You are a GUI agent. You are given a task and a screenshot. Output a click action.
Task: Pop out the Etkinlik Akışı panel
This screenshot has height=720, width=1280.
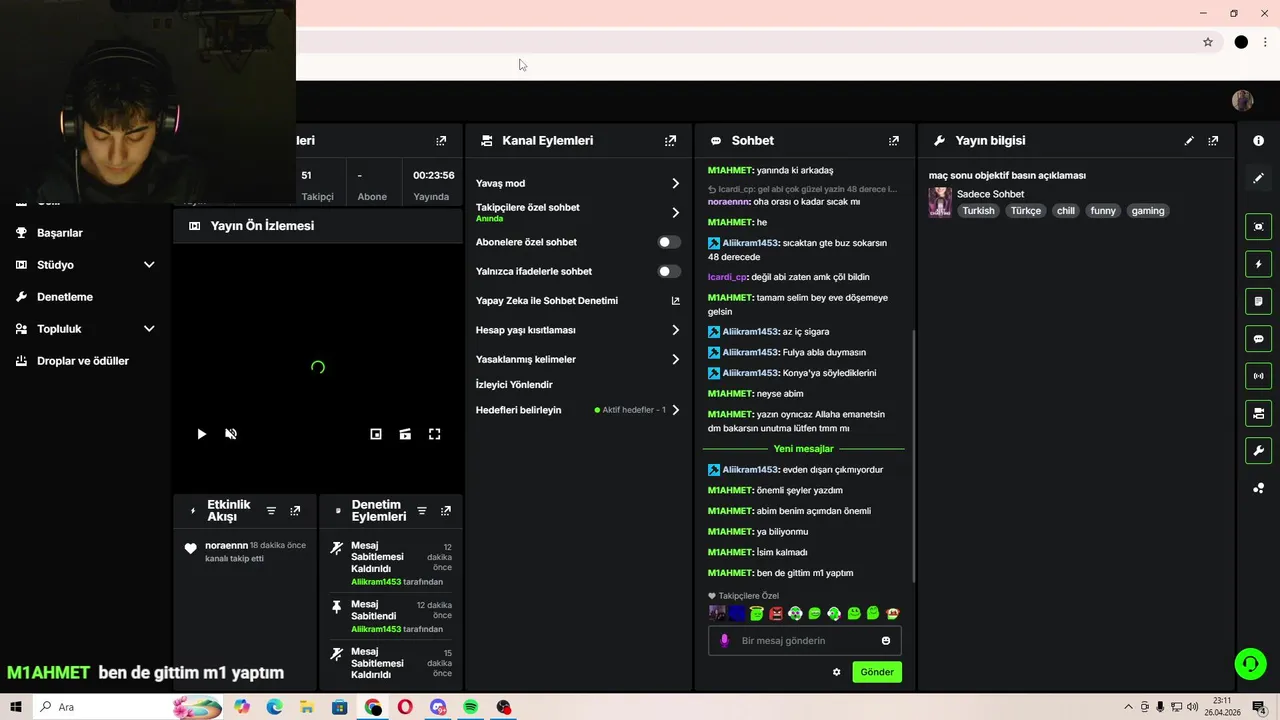pyautogui.click(x=295, y=511)
